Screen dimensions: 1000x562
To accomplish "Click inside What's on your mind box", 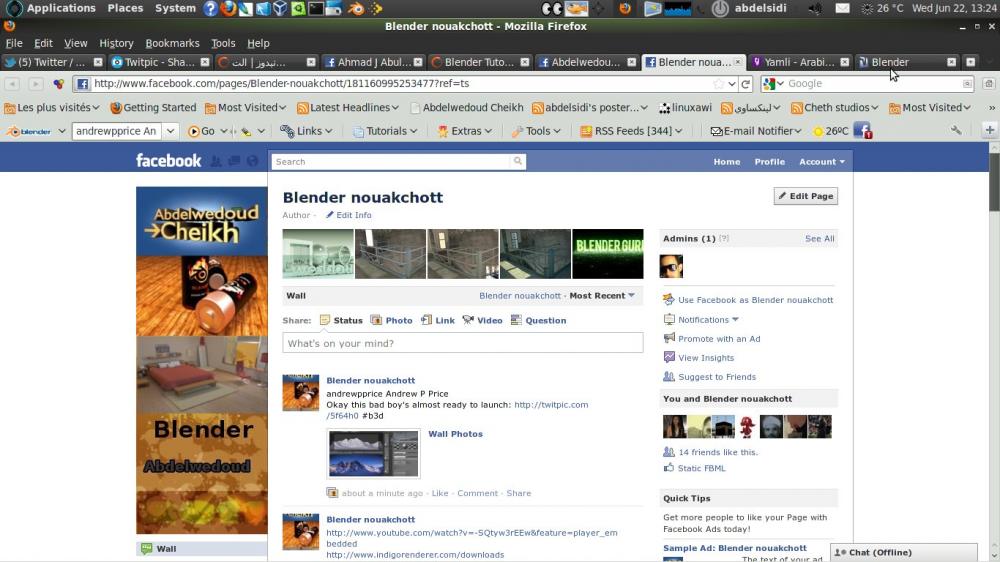I will [462, 343].
